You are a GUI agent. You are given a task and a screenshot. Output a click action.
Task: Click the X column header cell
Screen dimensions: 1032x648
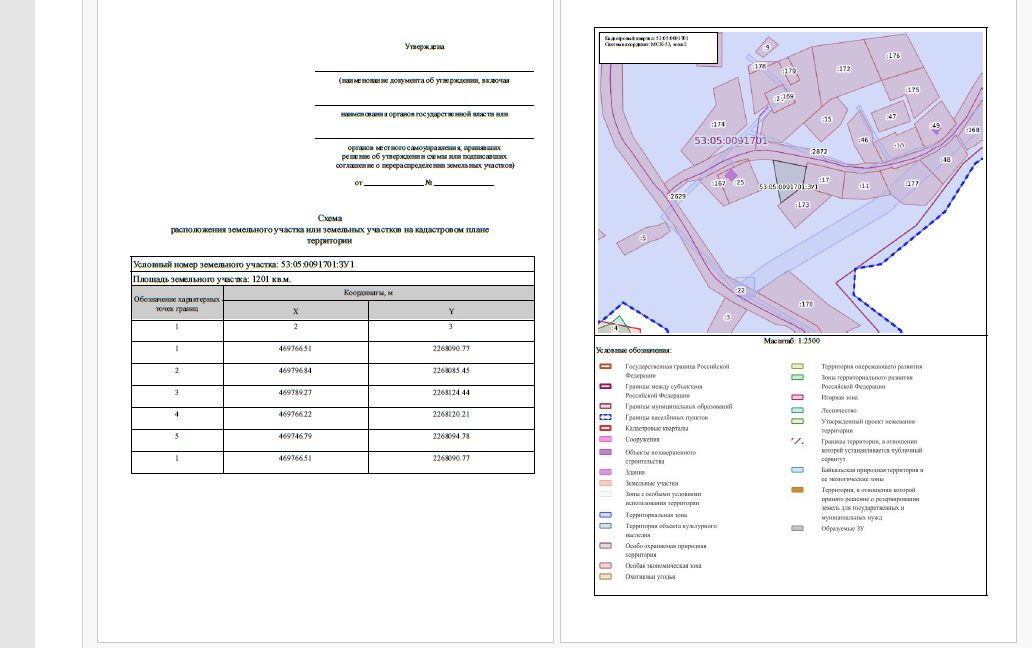[296, 311]
